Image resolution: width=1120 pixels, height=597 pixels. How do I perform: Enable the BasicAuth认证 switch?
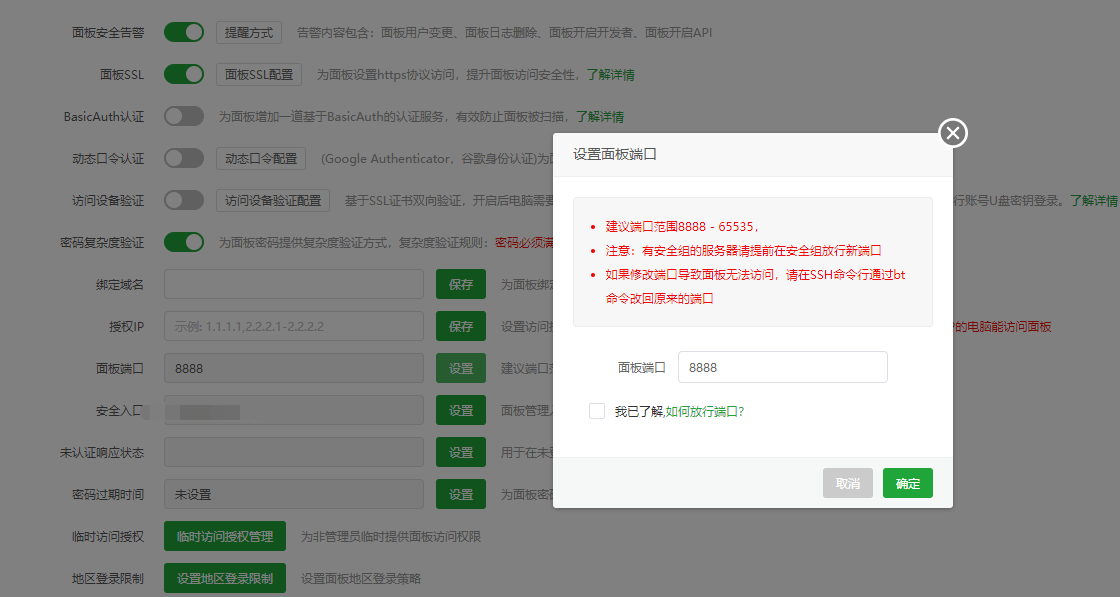coord(184,116)
